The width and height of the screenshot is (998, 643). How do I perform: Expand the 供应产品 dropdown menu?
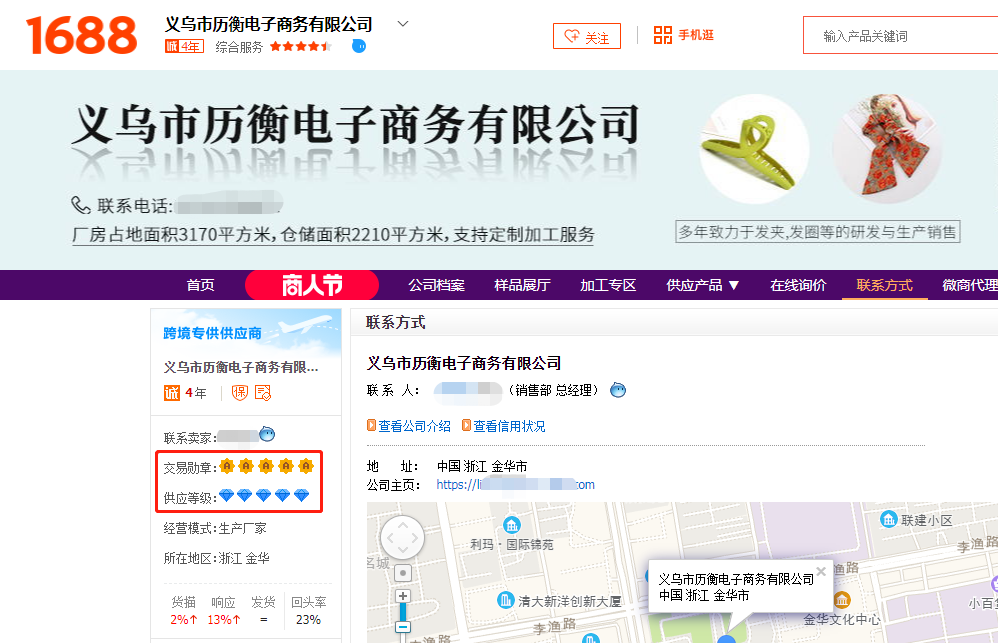(x=703, y=285)
